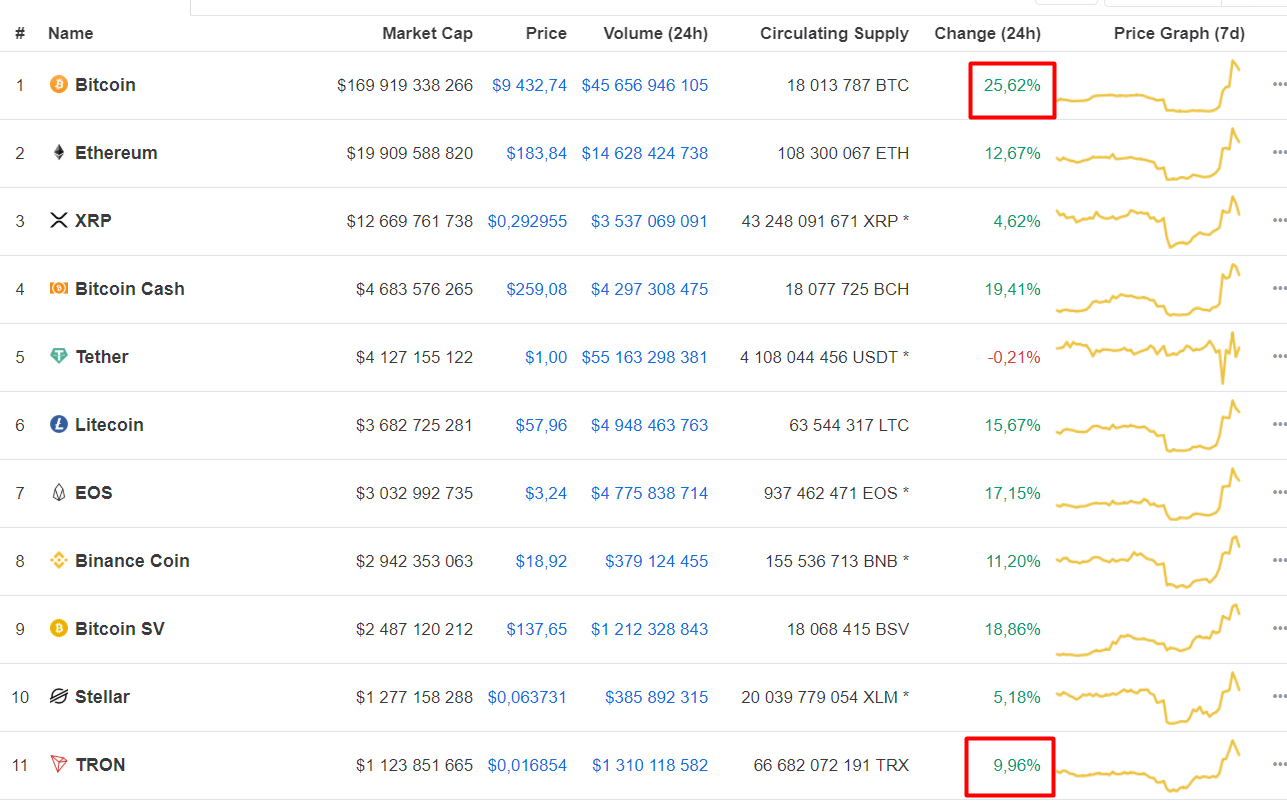Click the XRP logo icon
This screenshot has height=804, width=1287.
[x=59, y=221]
